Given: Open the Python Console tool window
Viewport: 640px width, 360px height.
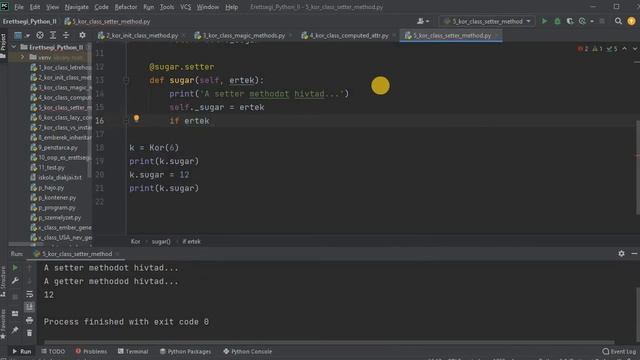Looking at the screenshot, I should 247,351.
